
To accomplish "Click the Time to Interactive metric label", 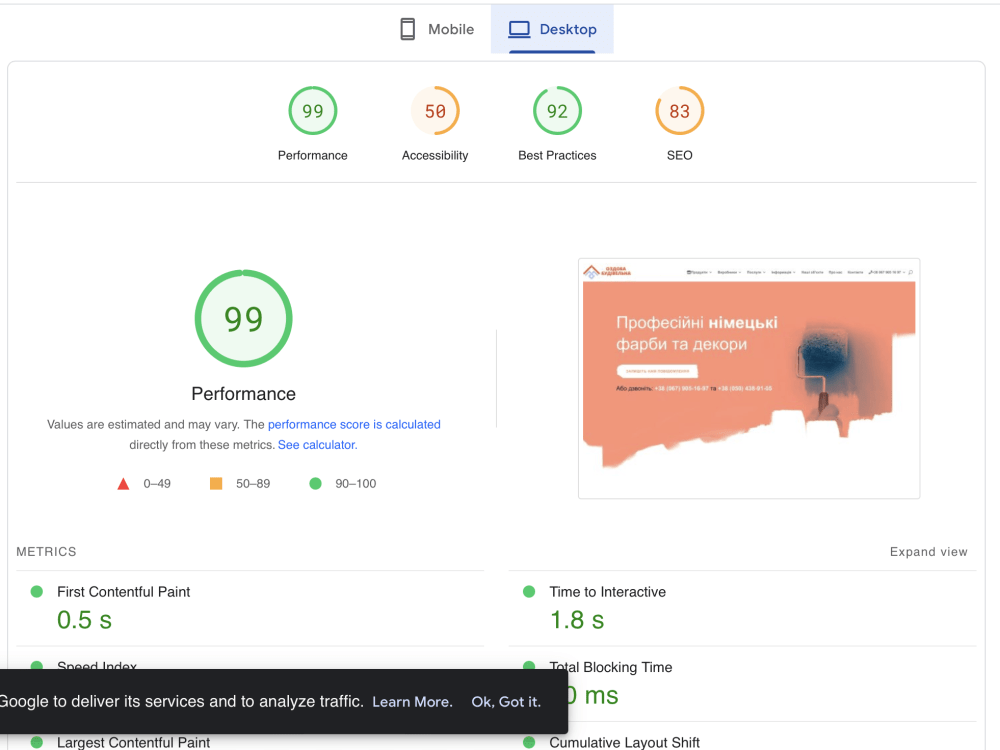I will point(608,592).
